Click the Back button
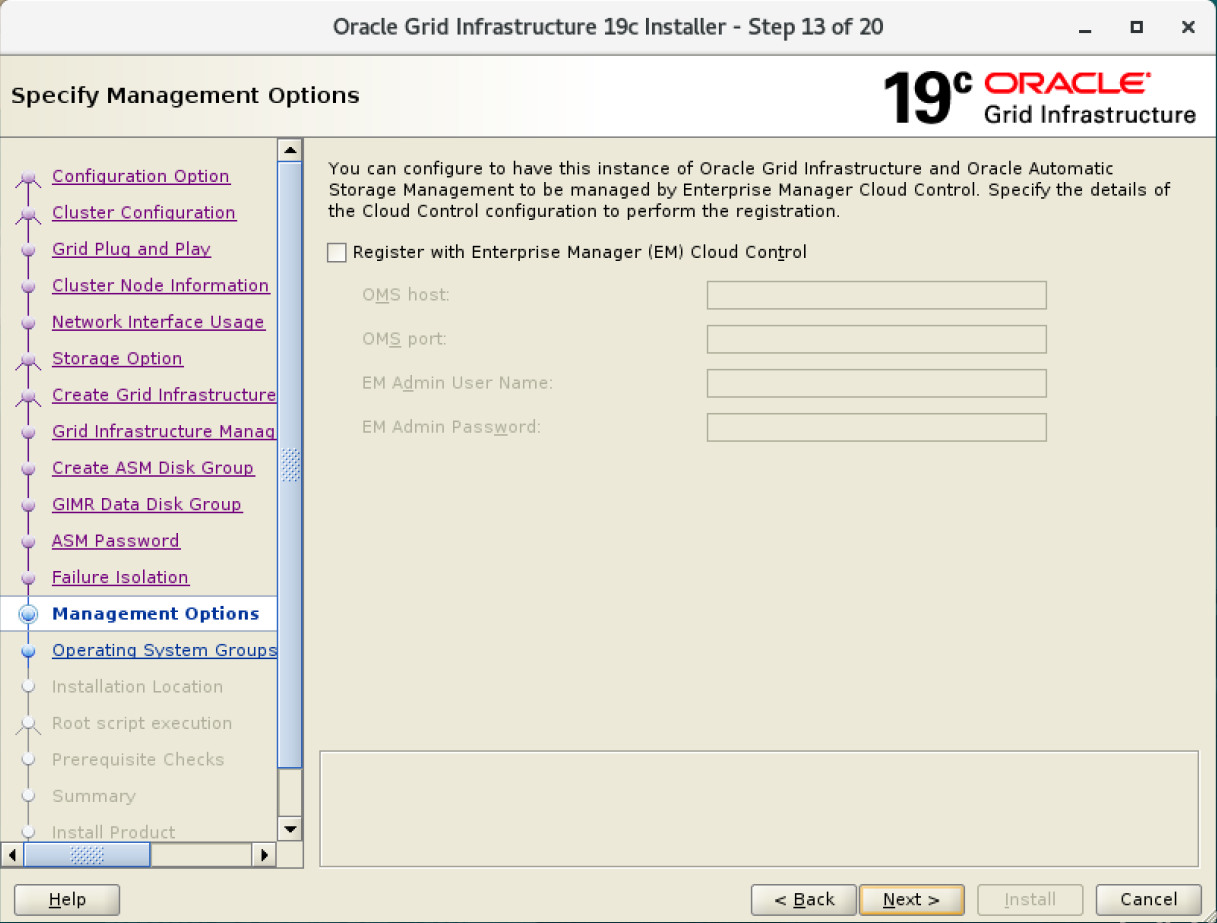This screenshot has height=923, width=1217. coord(804,900)
